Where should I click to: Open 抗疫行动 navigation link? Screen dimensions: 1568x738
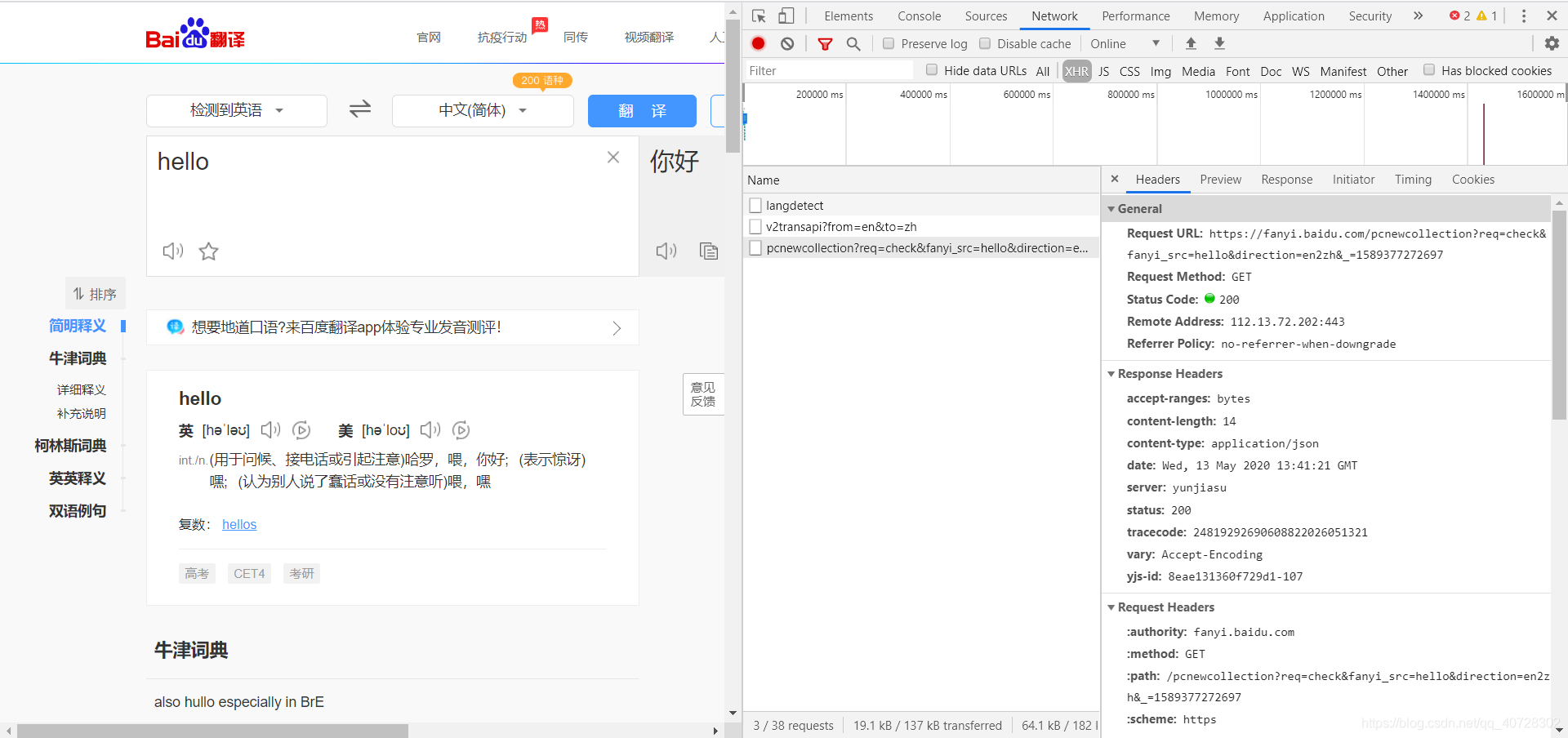pyautogui.click(x=502, y=38)
